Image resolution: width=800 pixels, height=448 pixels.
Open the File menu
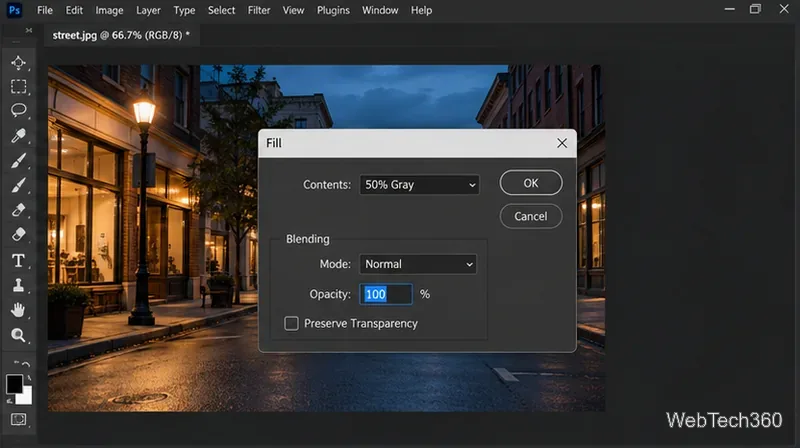tap(45, 10)
